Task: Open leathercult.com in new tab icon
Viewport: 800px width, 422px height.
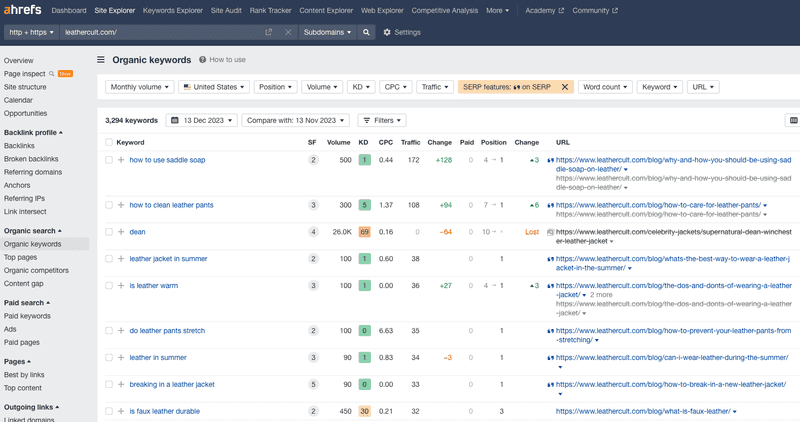Action: click(x=269, y=32)
